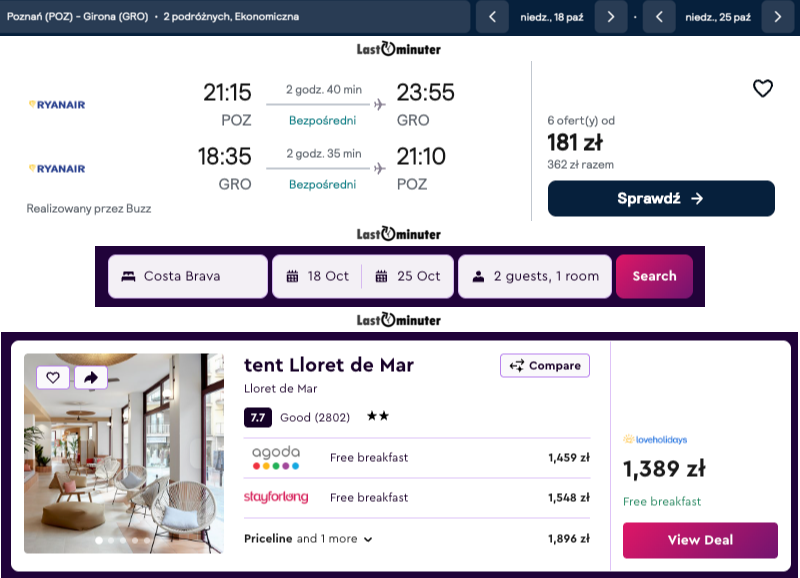
Task: Open Costa Brava destination field
Action: (188, 276)
